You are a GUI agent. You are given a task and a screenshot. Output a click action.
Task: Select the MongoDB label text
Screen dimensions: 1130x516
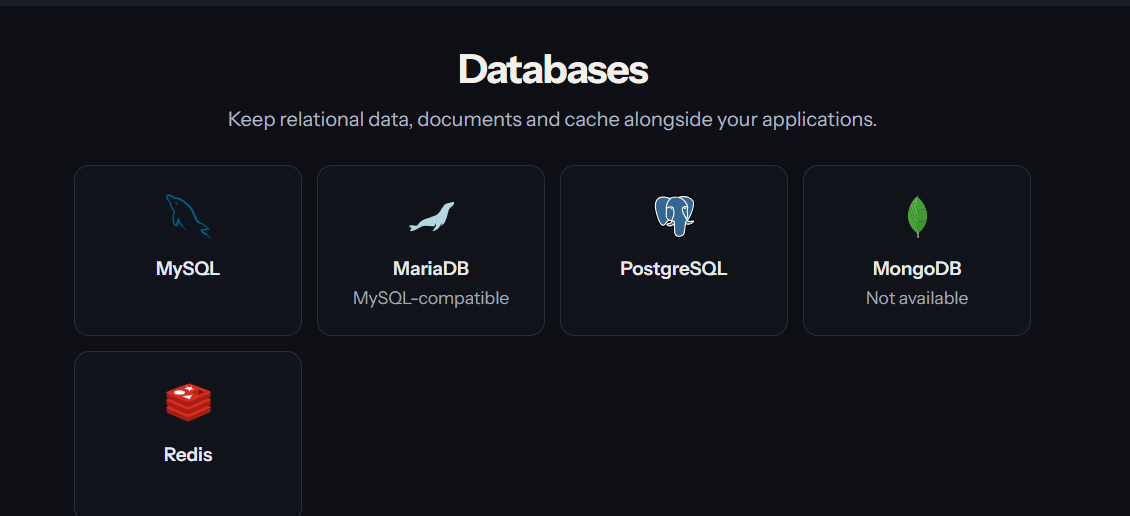pos(917,269)
